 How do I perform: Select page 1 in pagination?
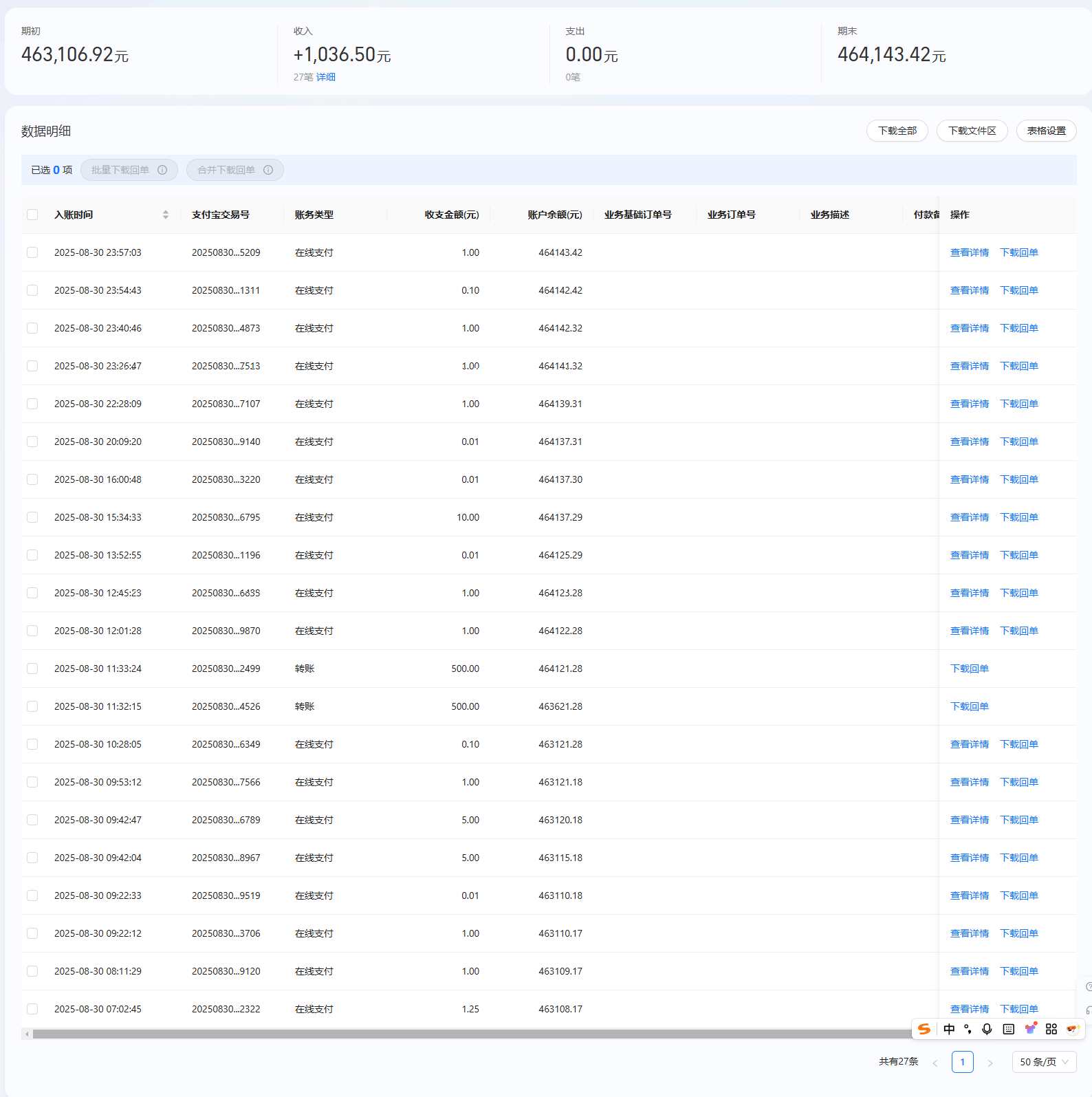click(963, 1062)
